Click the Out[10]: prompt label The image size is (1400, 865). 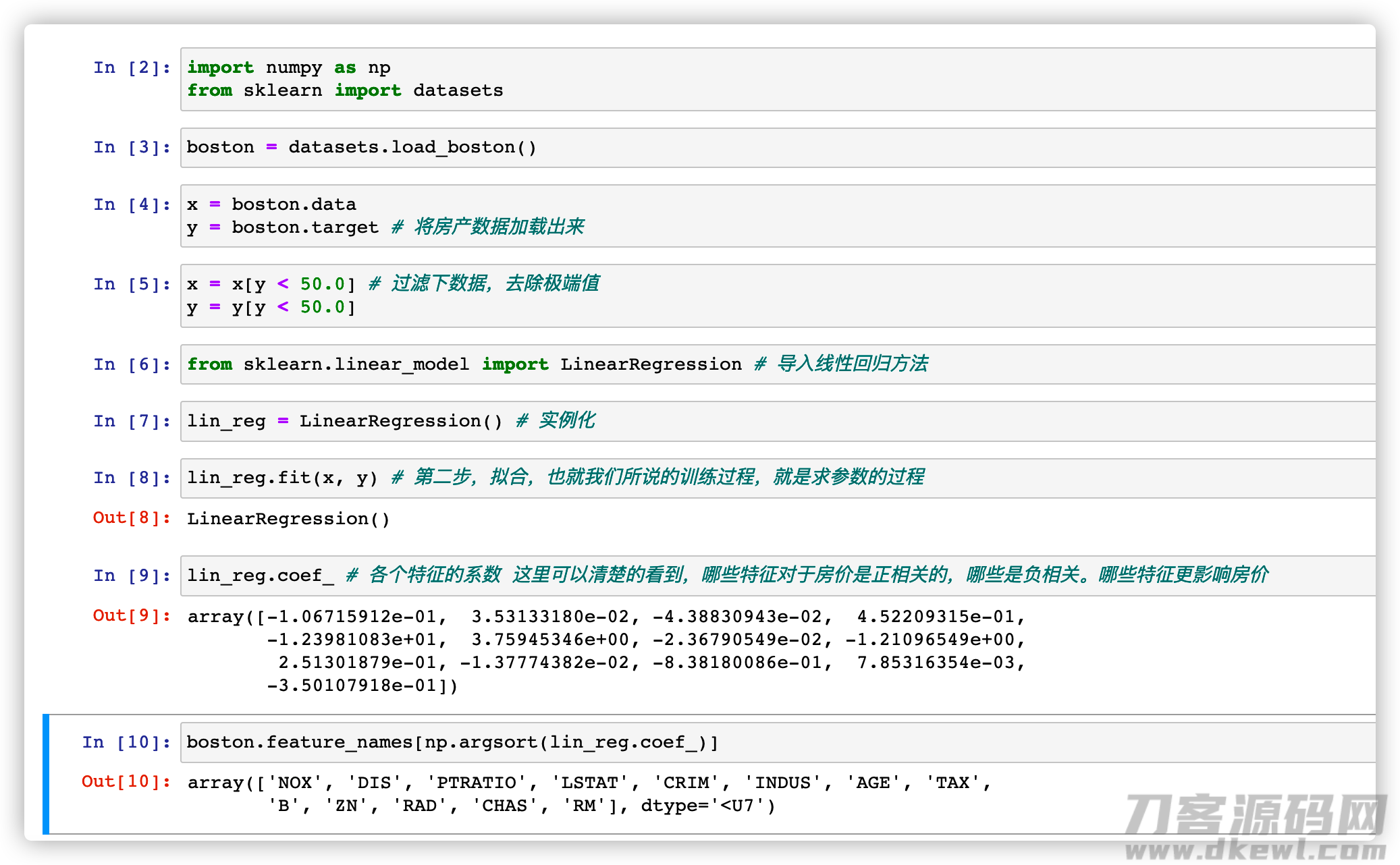coord(127,781)
